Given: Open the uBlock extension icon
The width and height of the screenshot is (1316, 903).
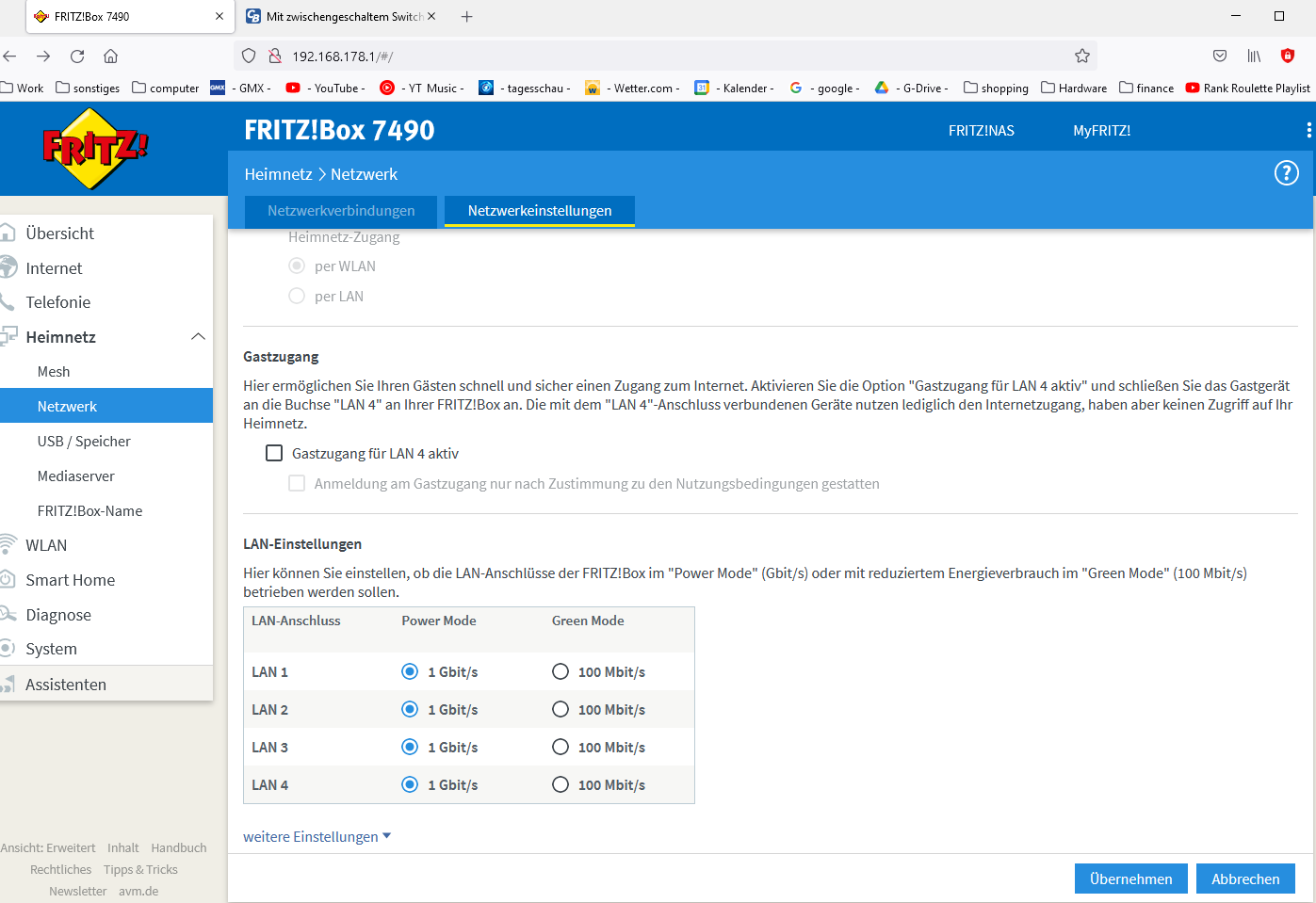Looking at the screenshot, I should pyautogui.click(x=1288, y=56).
